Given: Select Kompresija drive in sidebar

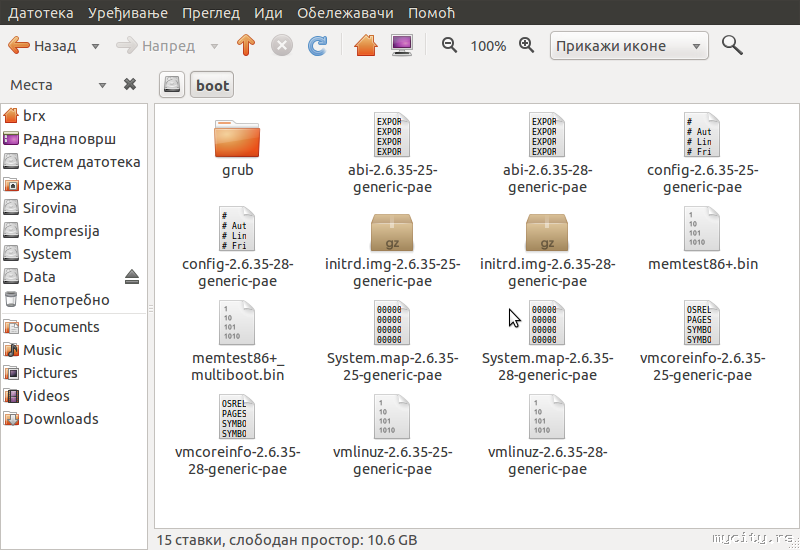Looking at the screenshot, I should (x=74, y=231).
